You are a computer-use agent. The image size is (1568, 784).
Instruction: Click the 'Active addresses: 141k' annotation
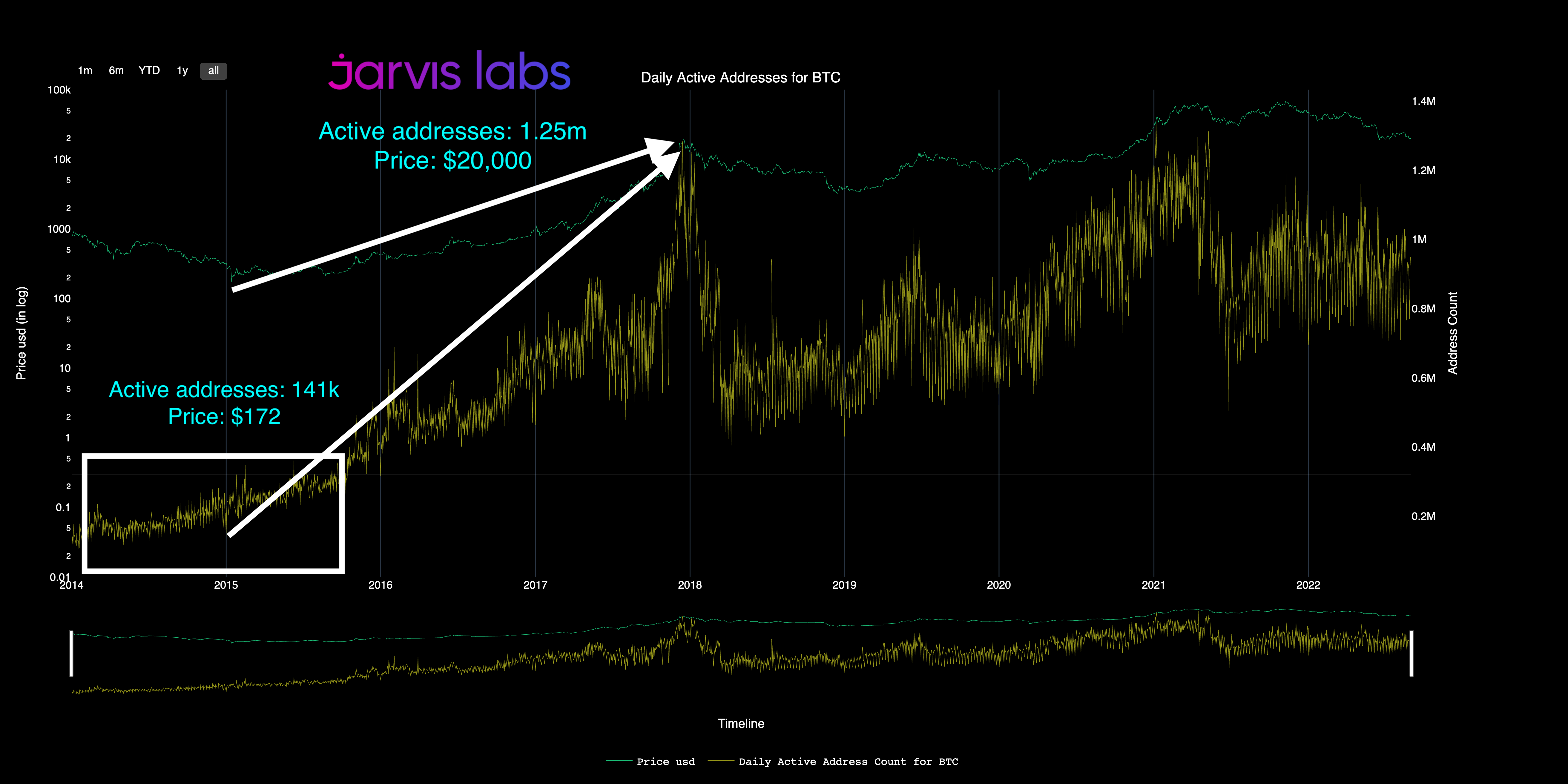click(224, 389)
